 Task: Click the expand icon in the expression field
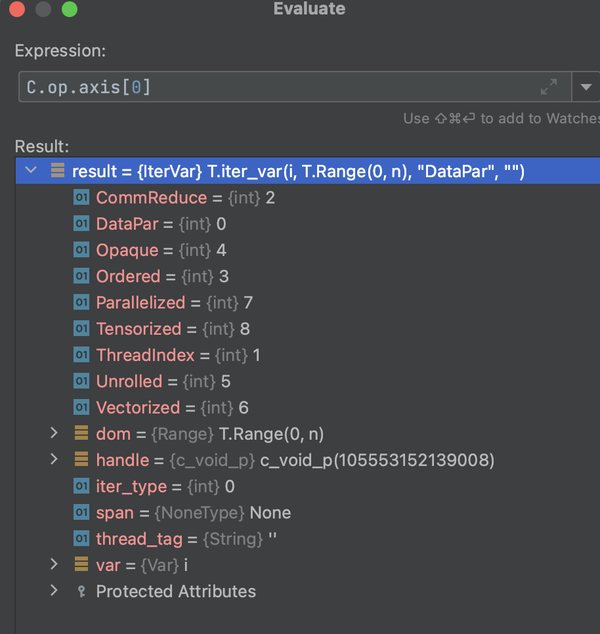click(548, 87)
